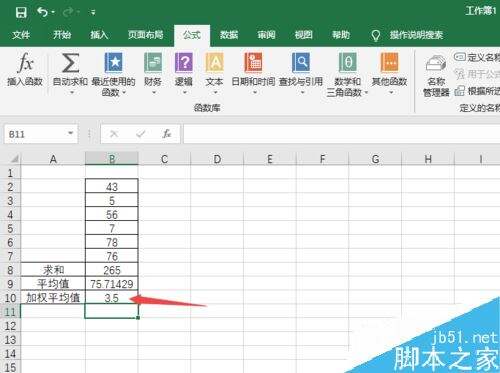Click the formula bar cancel X icon
500x373 pixels.
(x=114, y=134)
